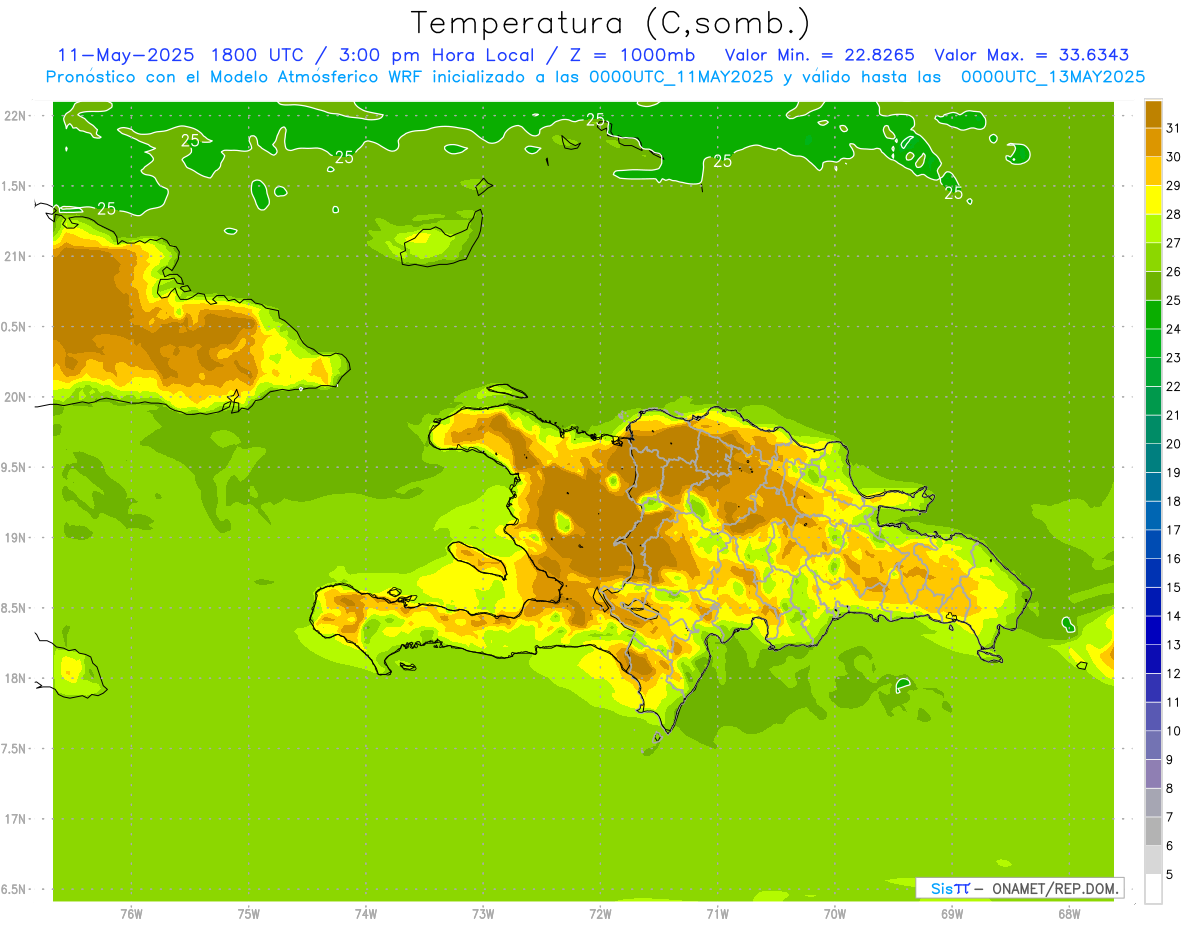Click the "74W" longitude axis label
This screenshot has width=1200, height=927.
click(366, 914)
